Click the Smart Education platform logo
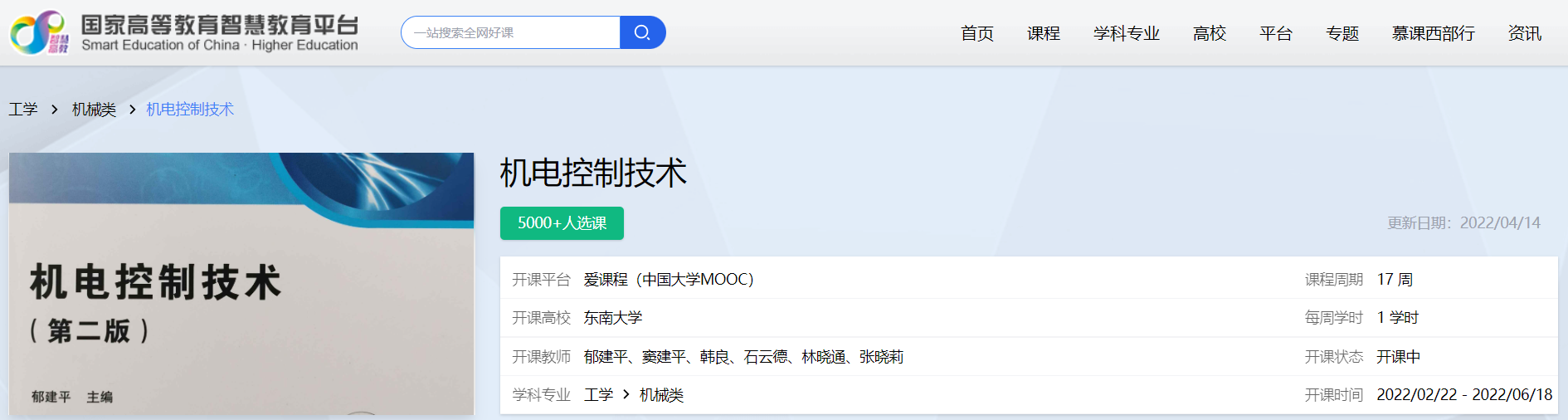This screenshot has width=1568, height=420. [x=184, y=33]
